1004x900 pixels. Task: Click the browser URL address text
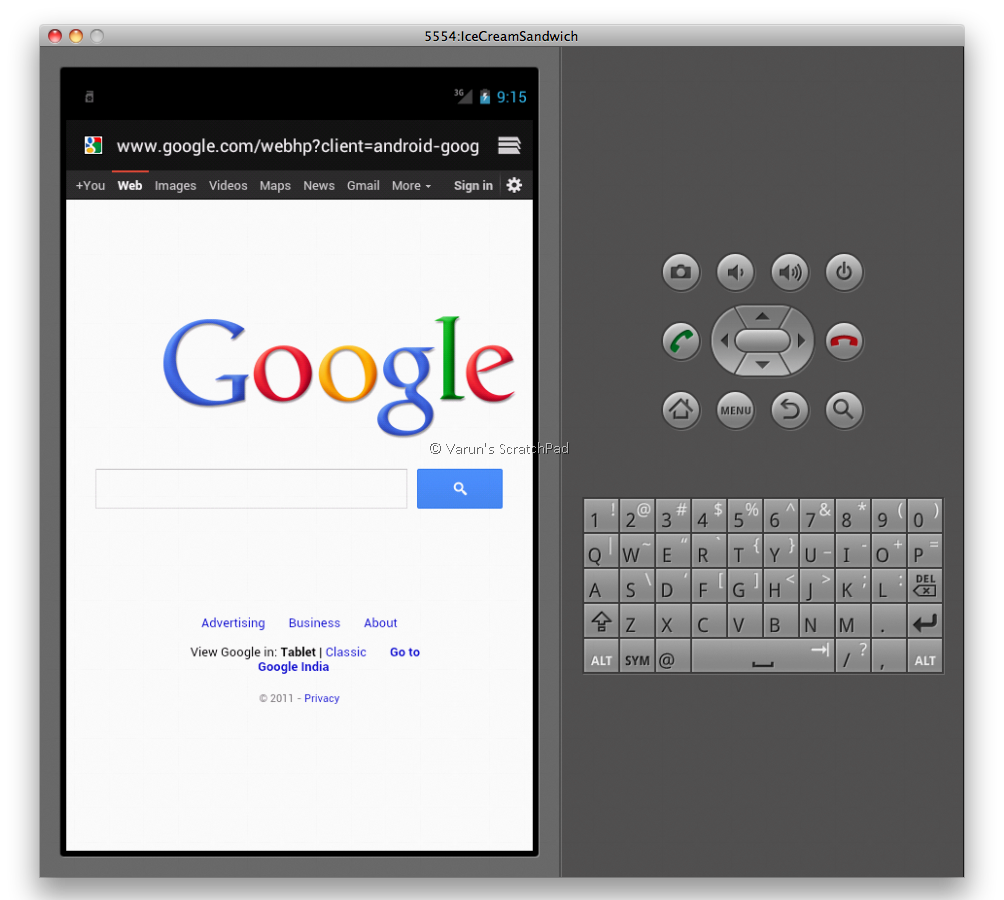click(x=298, y=146)
